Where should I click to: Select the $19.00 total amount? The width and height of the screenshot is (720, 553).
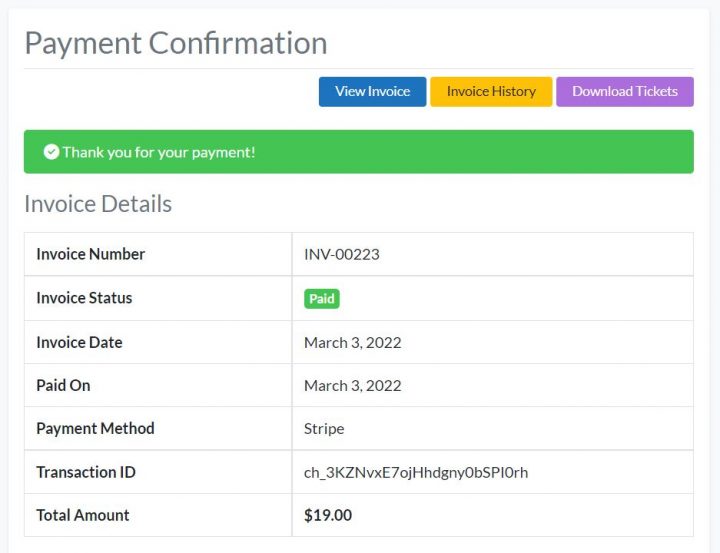pos(328,515)
